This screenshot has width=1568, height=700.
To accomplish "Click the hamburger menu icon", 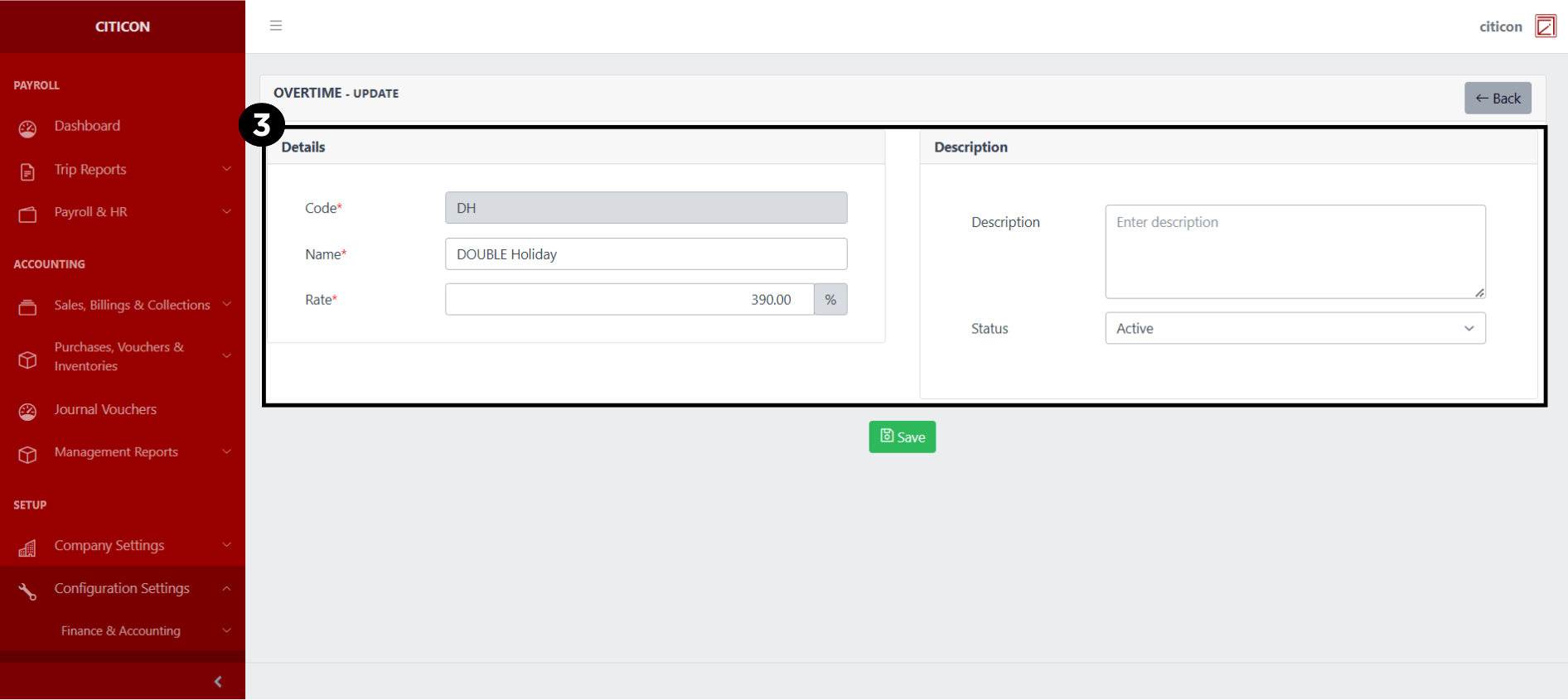I will (x=276, y=26).
